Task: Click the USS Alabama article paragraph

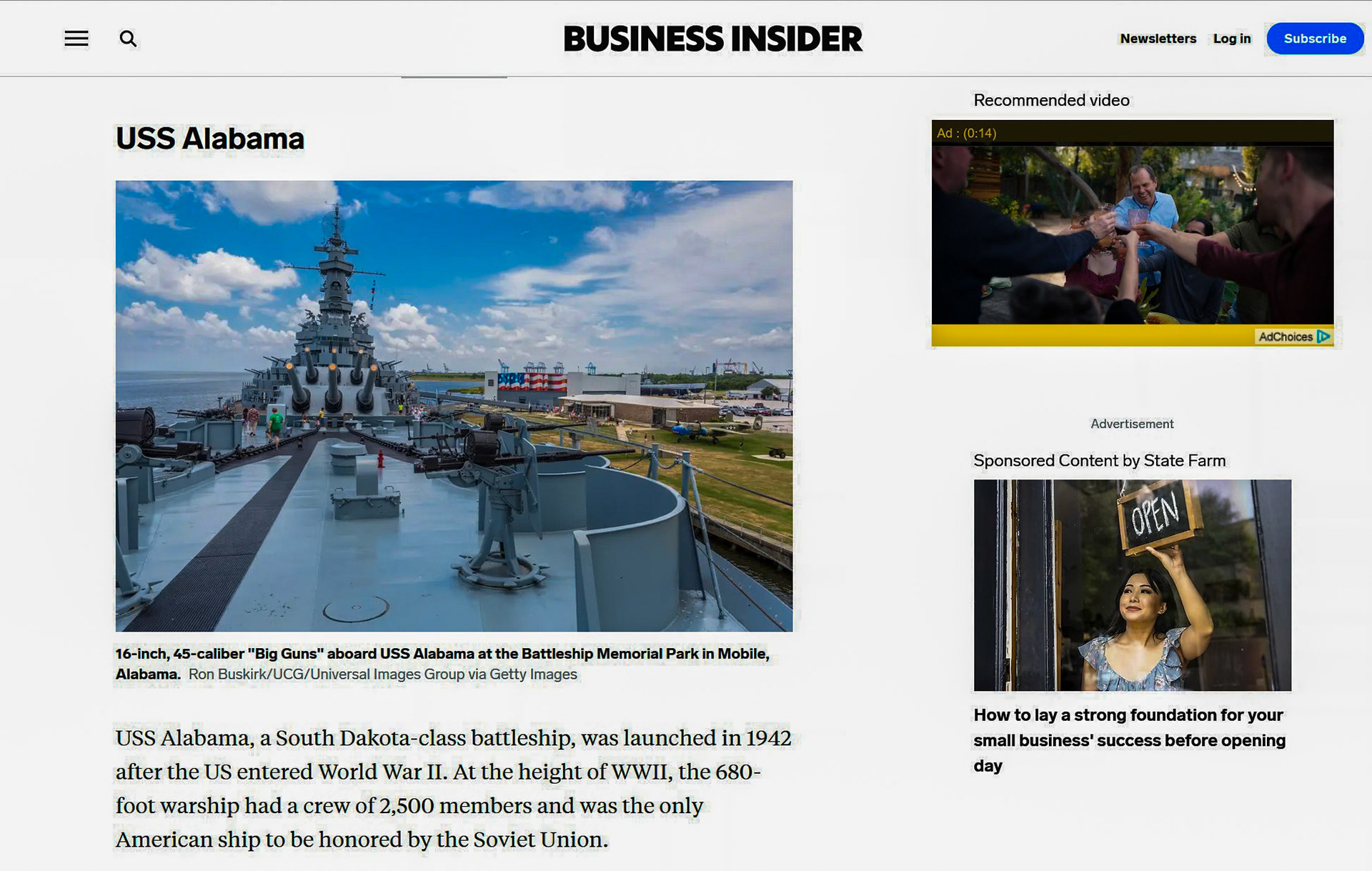Action: [453, 788]
